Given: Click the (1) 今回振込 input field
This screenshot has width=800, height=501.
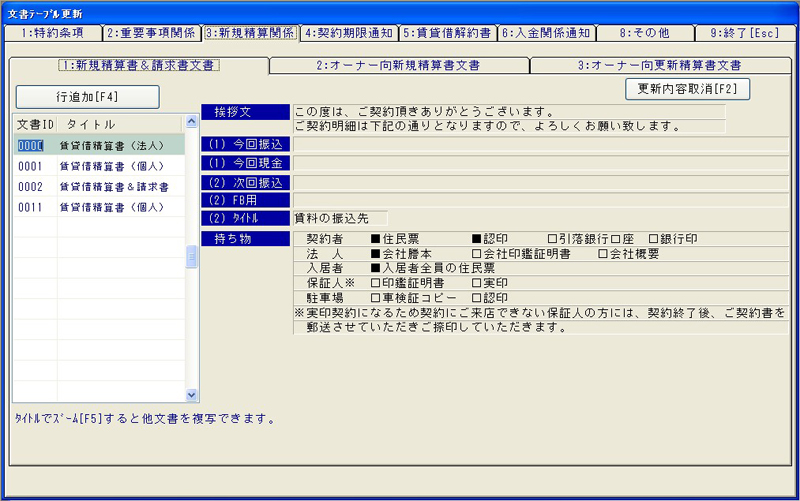Looking at the screenshot, I should pyautogui.click(x=540, y=145).
